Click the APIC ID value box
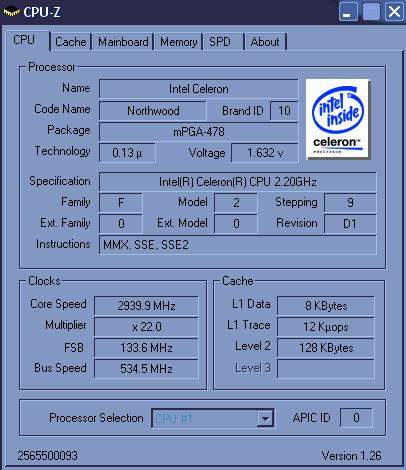The width and height of the screenshot is (406, 470). [x=356, y=418]
